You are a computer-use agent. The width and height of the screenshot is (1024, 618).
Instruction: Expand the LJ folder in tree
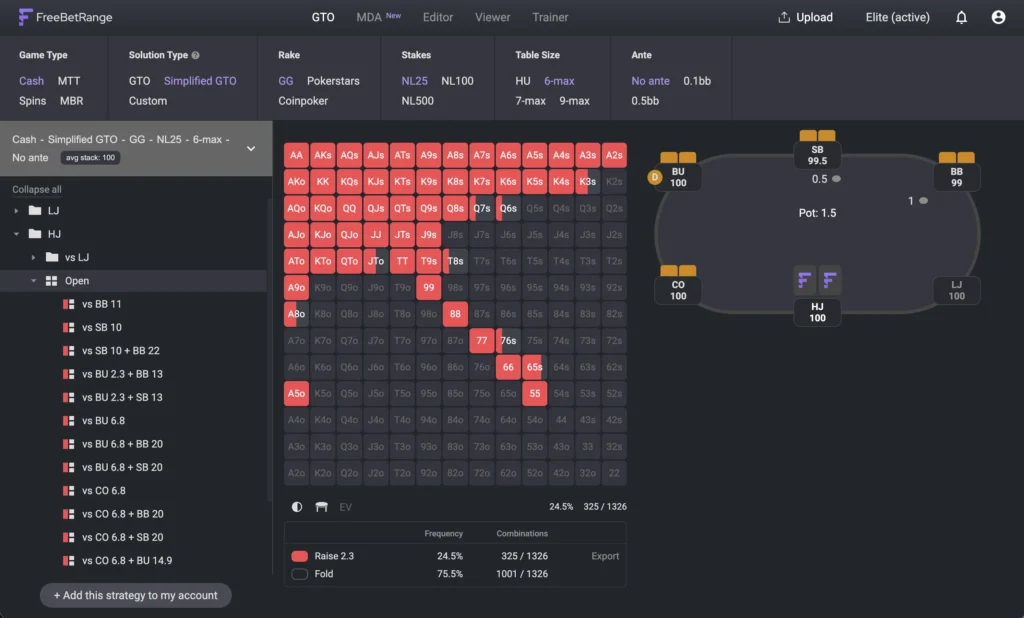[16, 211]
